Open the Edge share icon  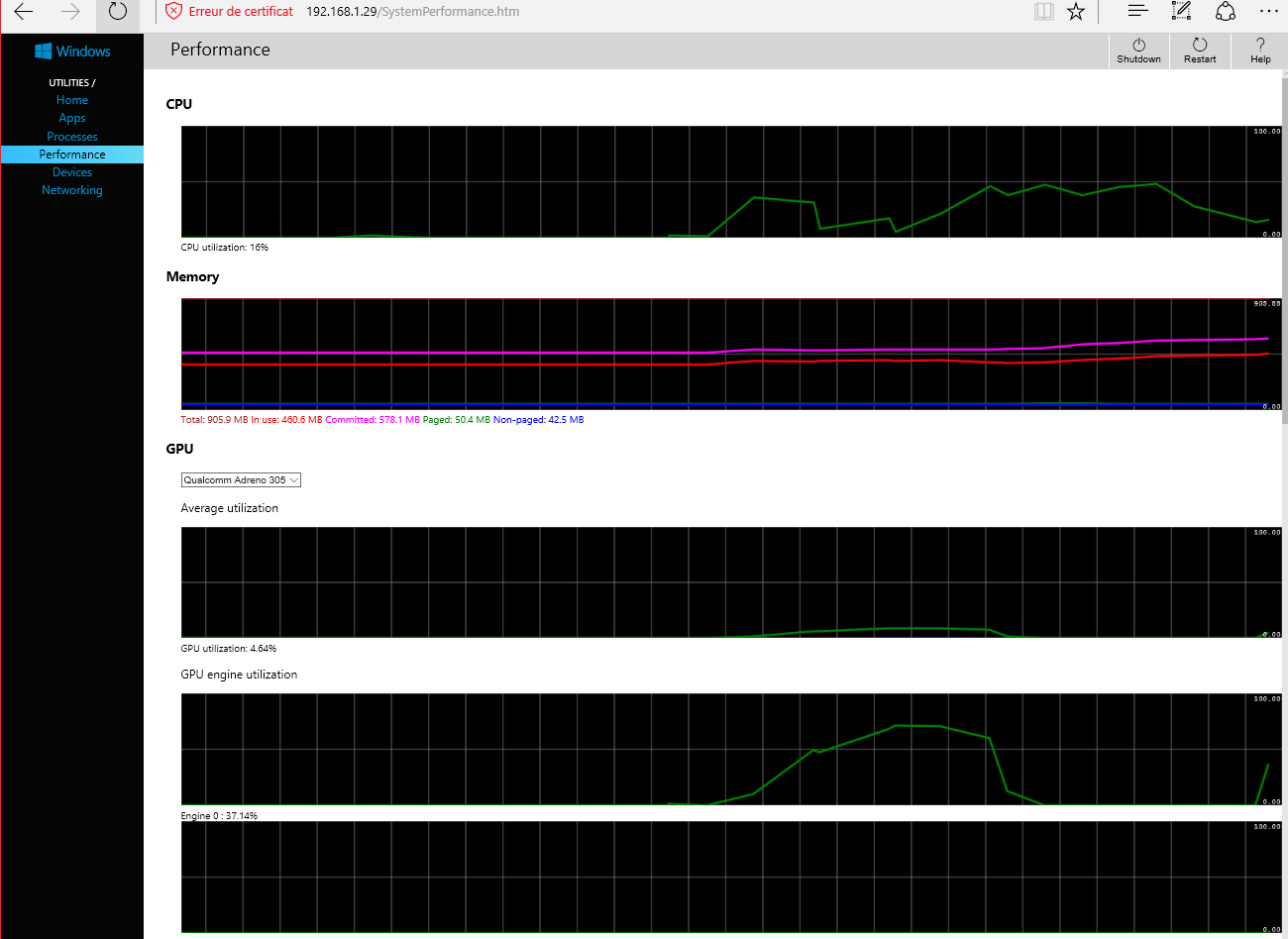[1226, 12]
